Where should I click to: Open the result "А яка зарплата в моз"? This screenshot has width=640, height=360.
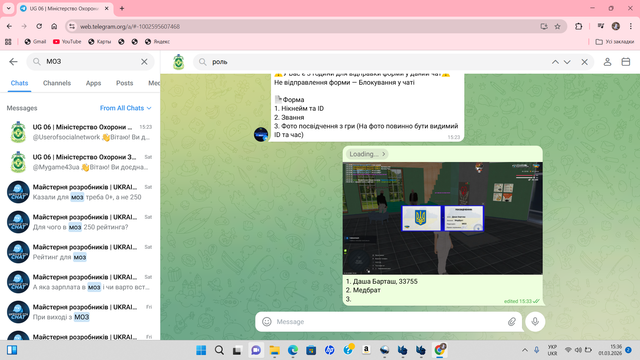click(80, 282)
